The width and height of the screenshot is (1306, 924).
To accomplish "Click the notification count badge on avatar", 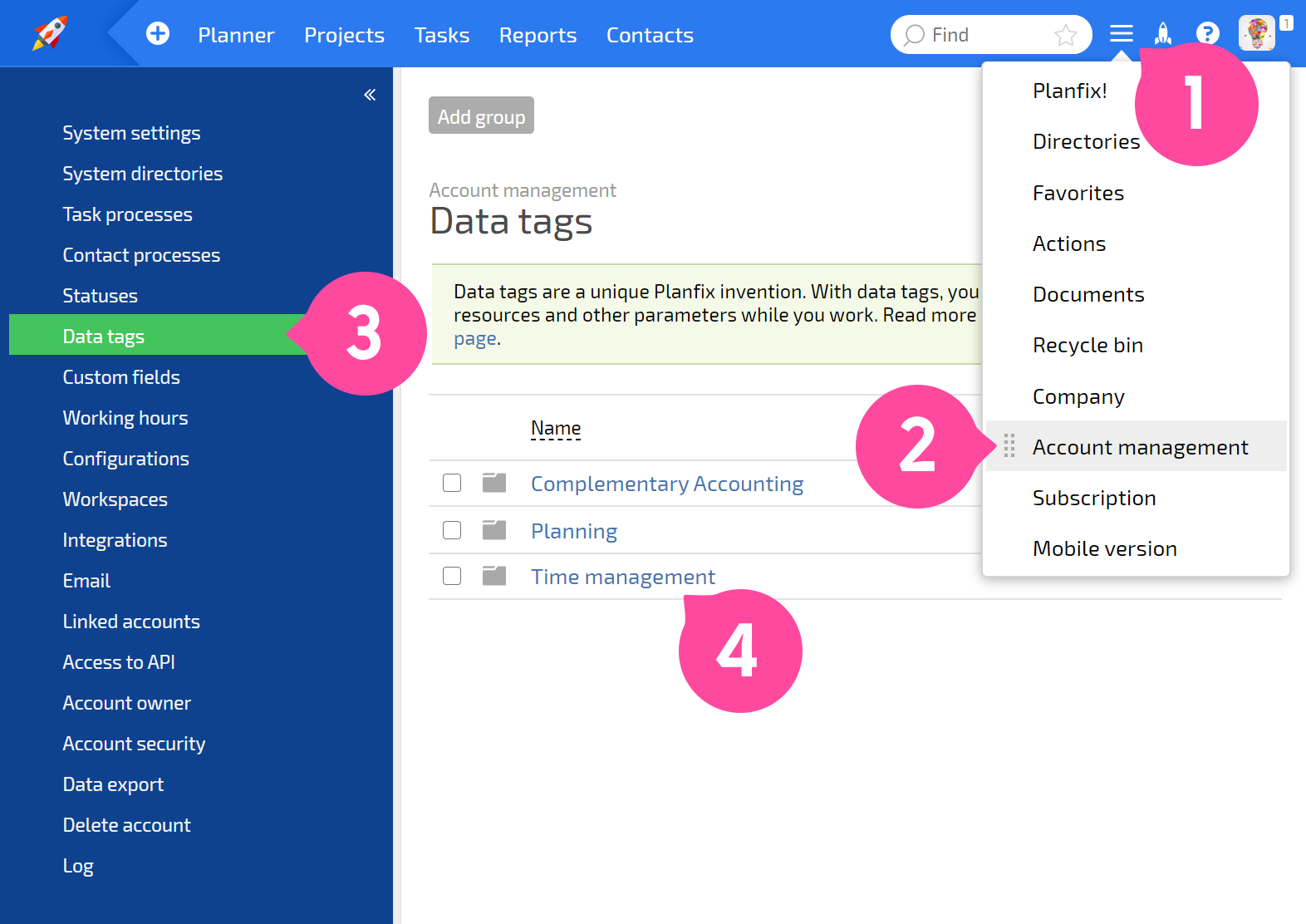I will [1285, 23].
